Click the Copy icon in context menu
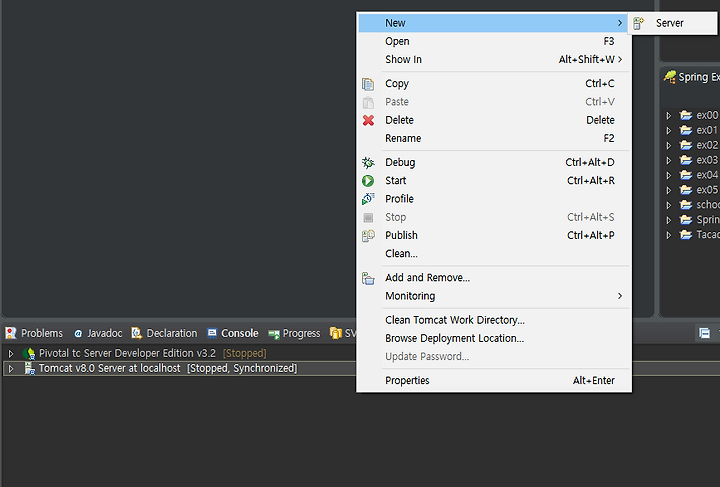The image size is (720, 487). [x=368, y=84]
